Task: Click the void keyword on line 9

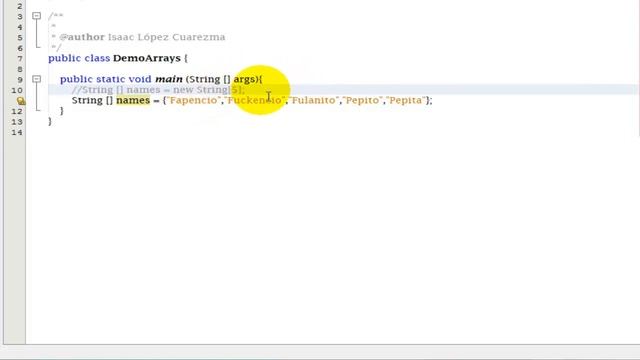Action: coord(140,79)
